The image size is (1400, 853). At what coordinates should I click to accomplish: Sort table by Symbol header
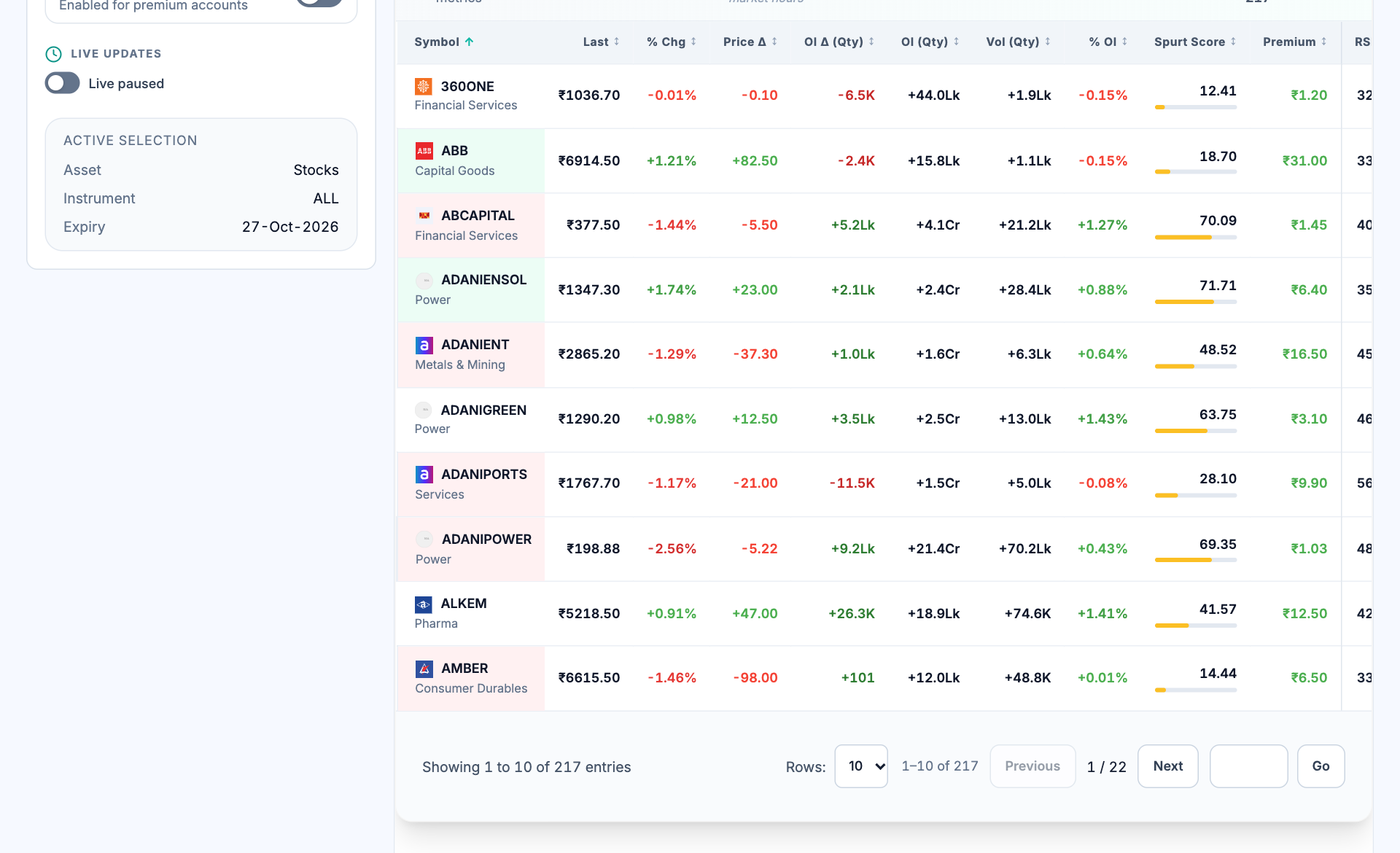[437, 42]
